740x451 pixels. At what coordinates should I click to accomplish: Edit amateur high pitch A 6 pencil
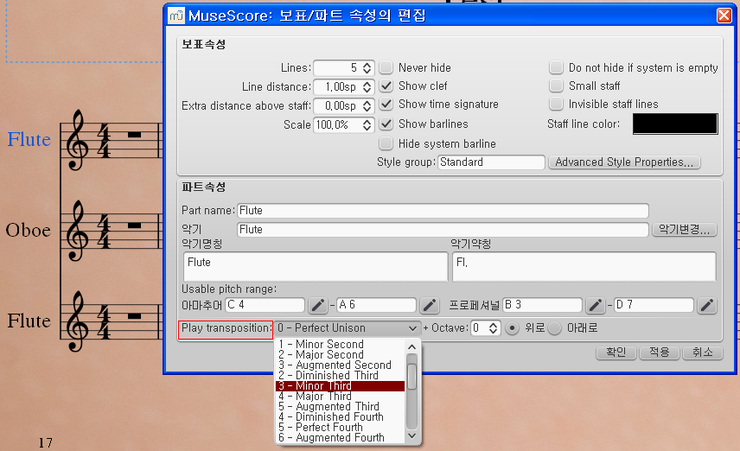429,306
